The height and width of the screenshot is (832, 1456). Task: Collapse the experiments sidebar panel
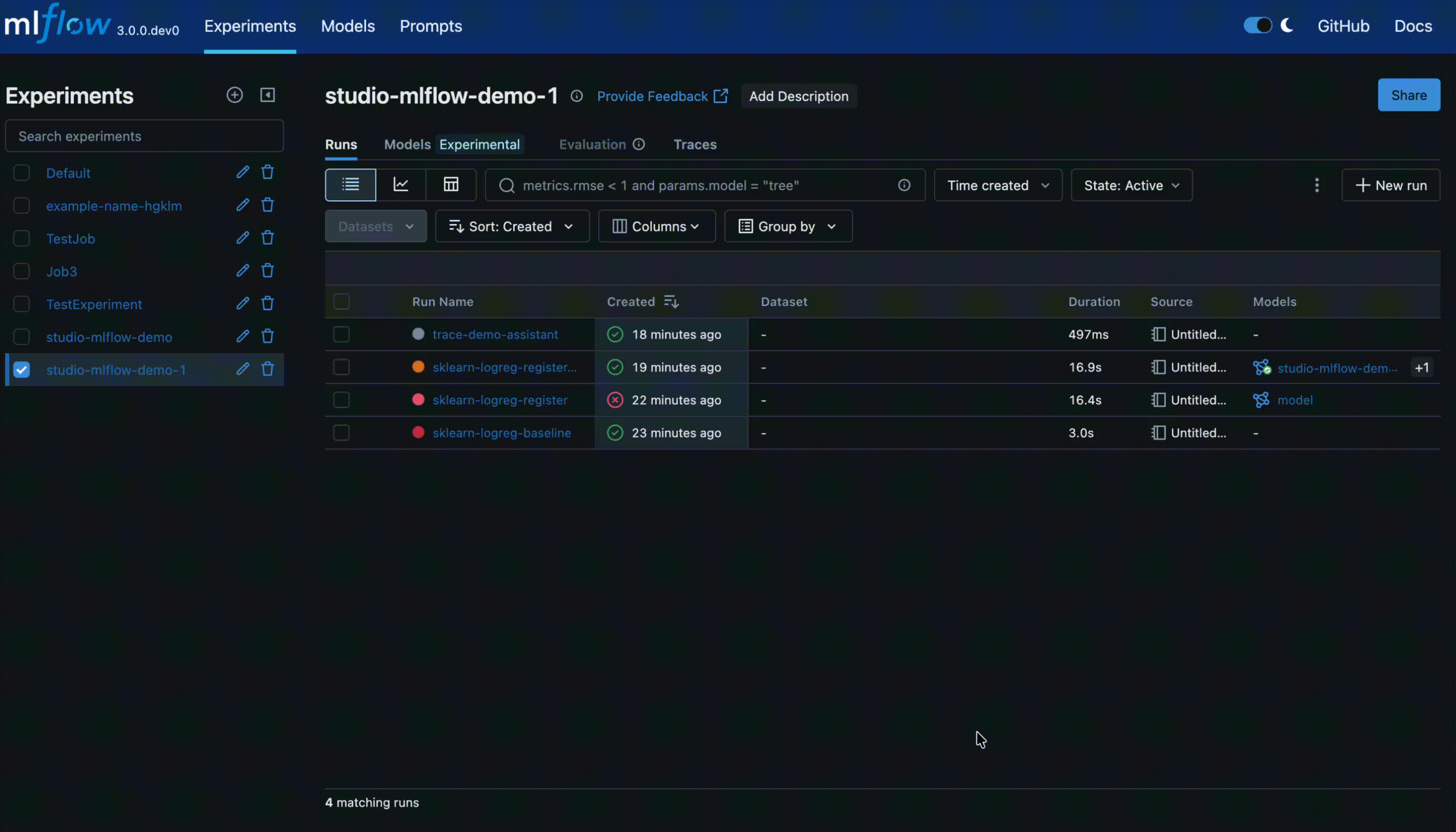pos(267,95)
